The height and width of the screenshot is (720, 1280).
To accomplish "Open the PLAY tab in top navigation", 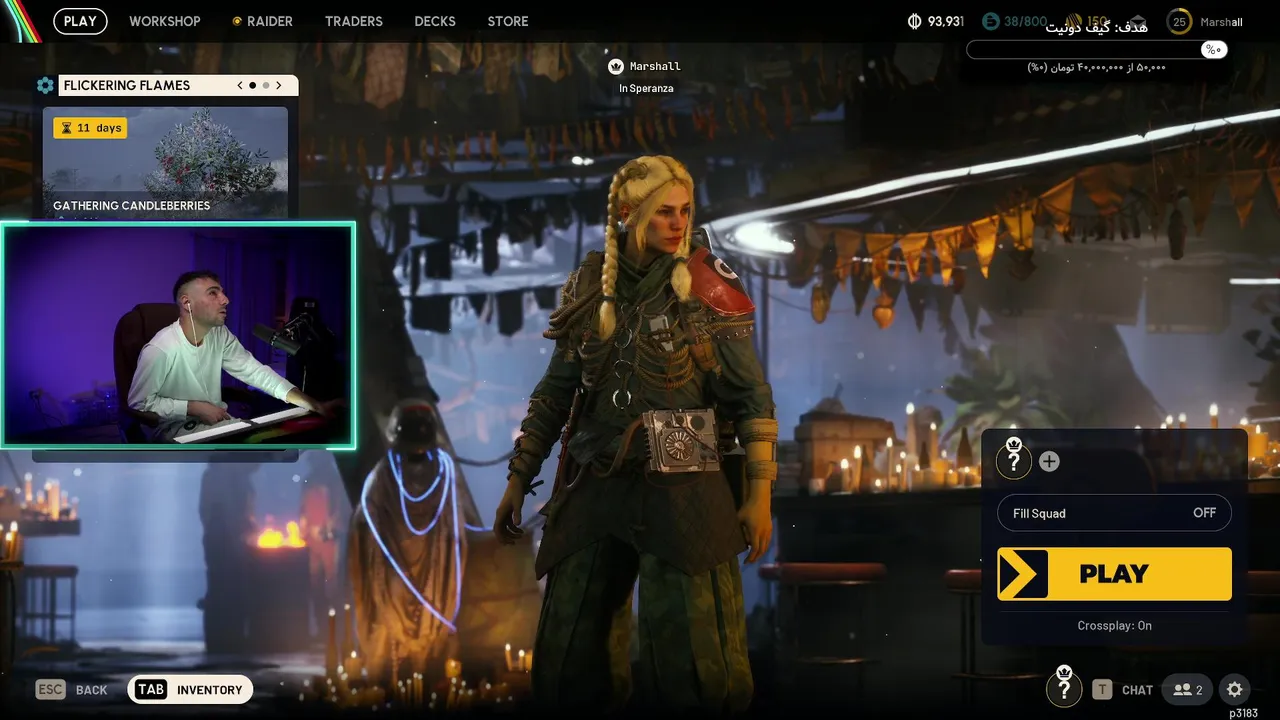I will coord(80,21).
